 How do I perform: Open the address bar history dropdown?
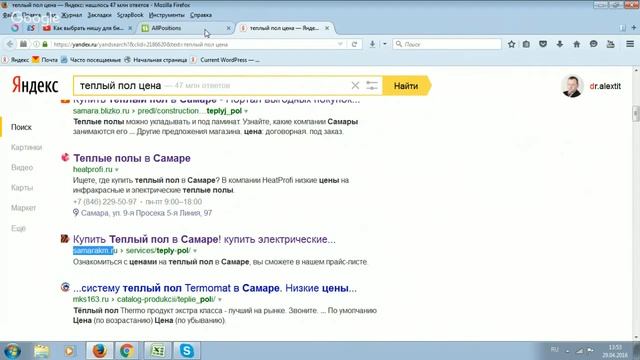click(340, 44)
